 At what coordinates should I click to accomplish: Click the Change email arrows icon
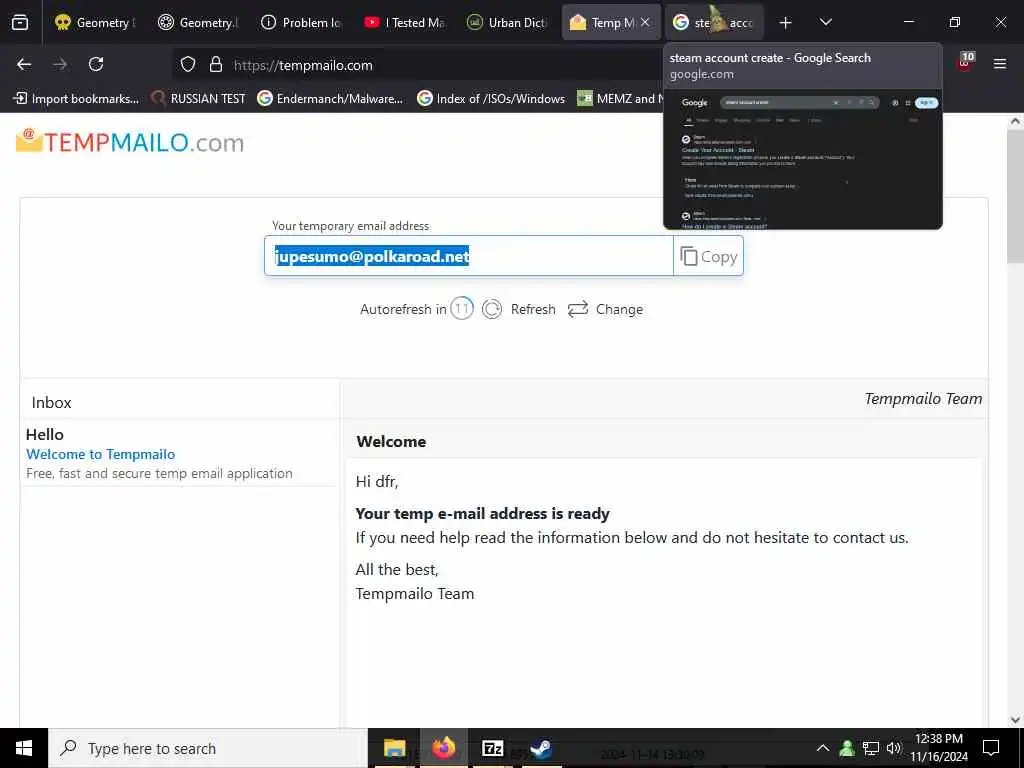[578, 309]
